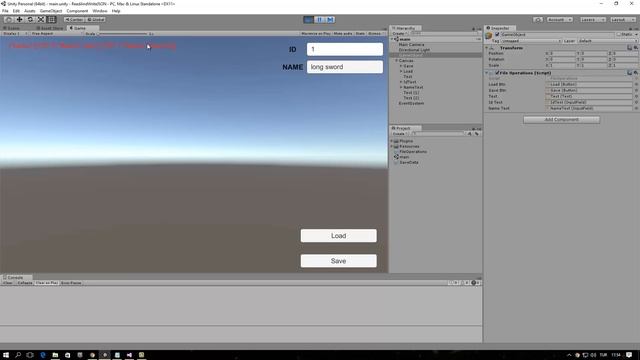
Task: Open the Window menu
Action: [100, 11]
